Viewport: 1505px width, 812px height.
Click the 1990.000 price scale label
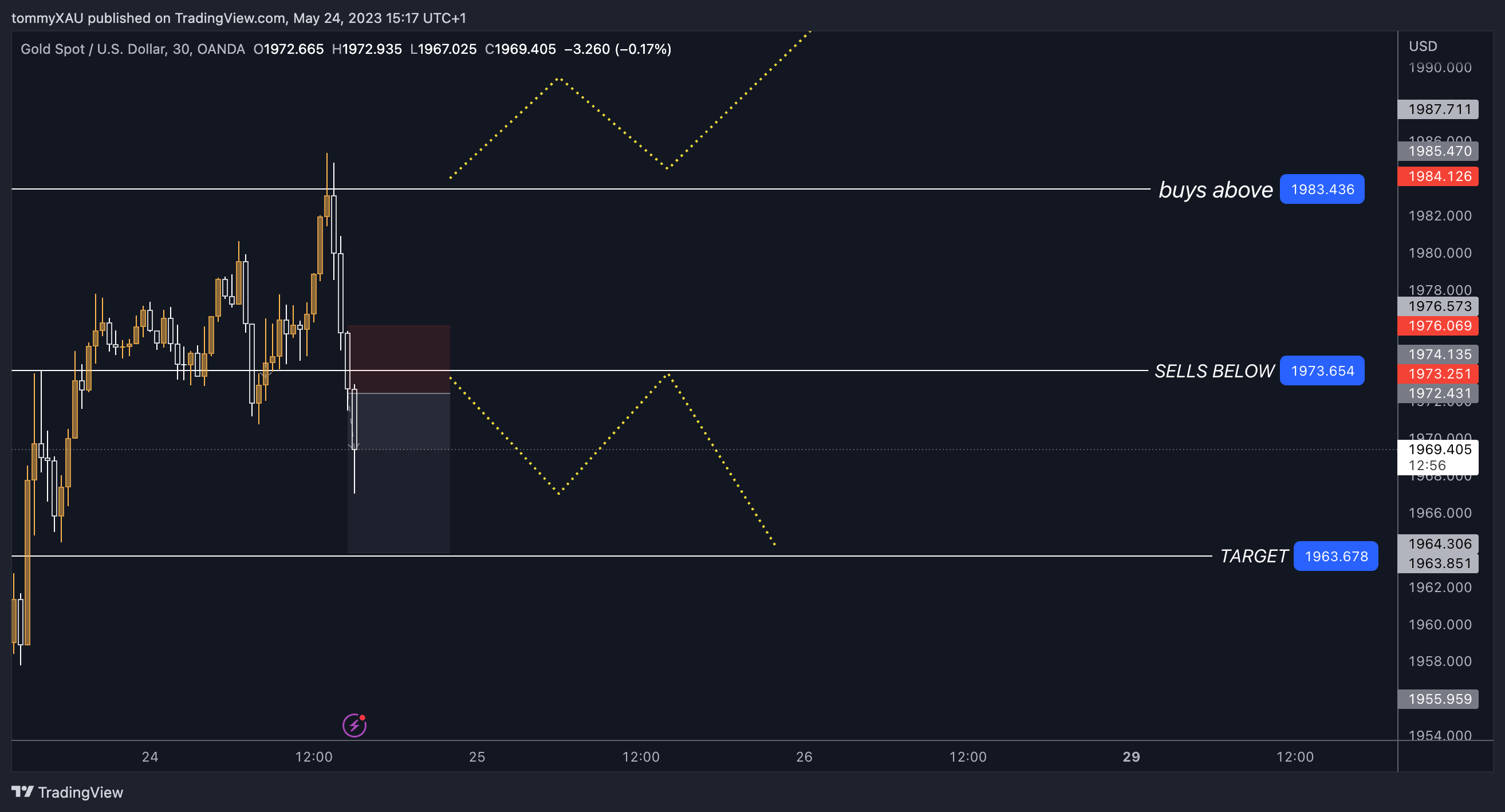[x=1440, y=68]
